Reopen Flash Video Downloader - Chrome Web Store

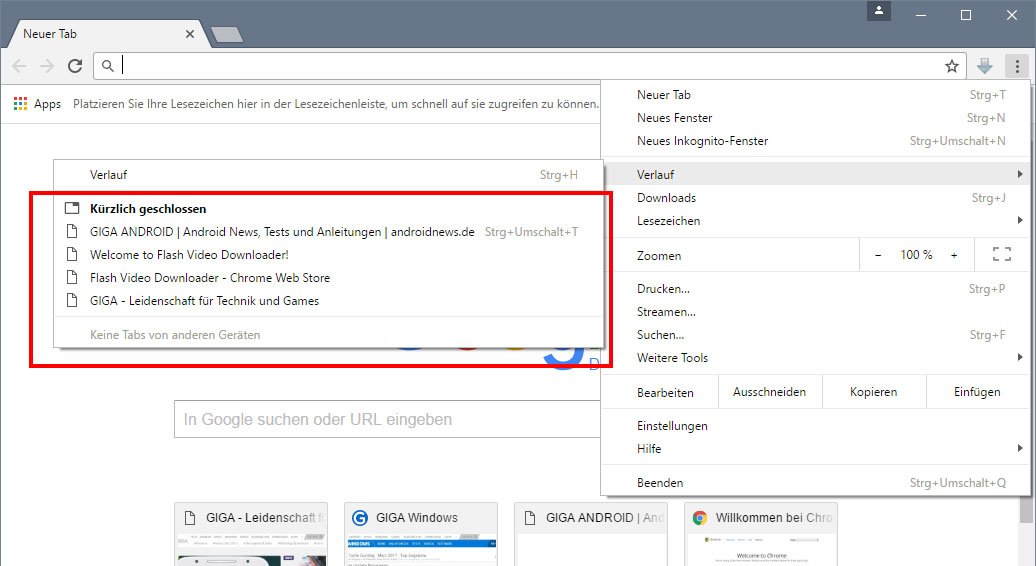coord(328,278)
